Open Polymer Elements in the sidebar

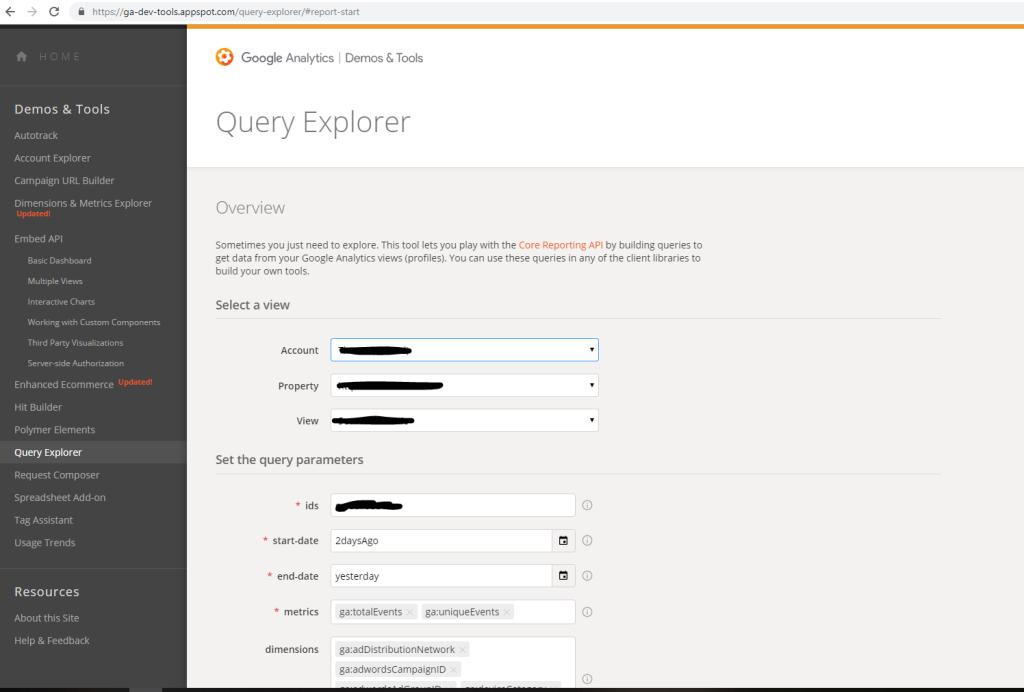54,430
